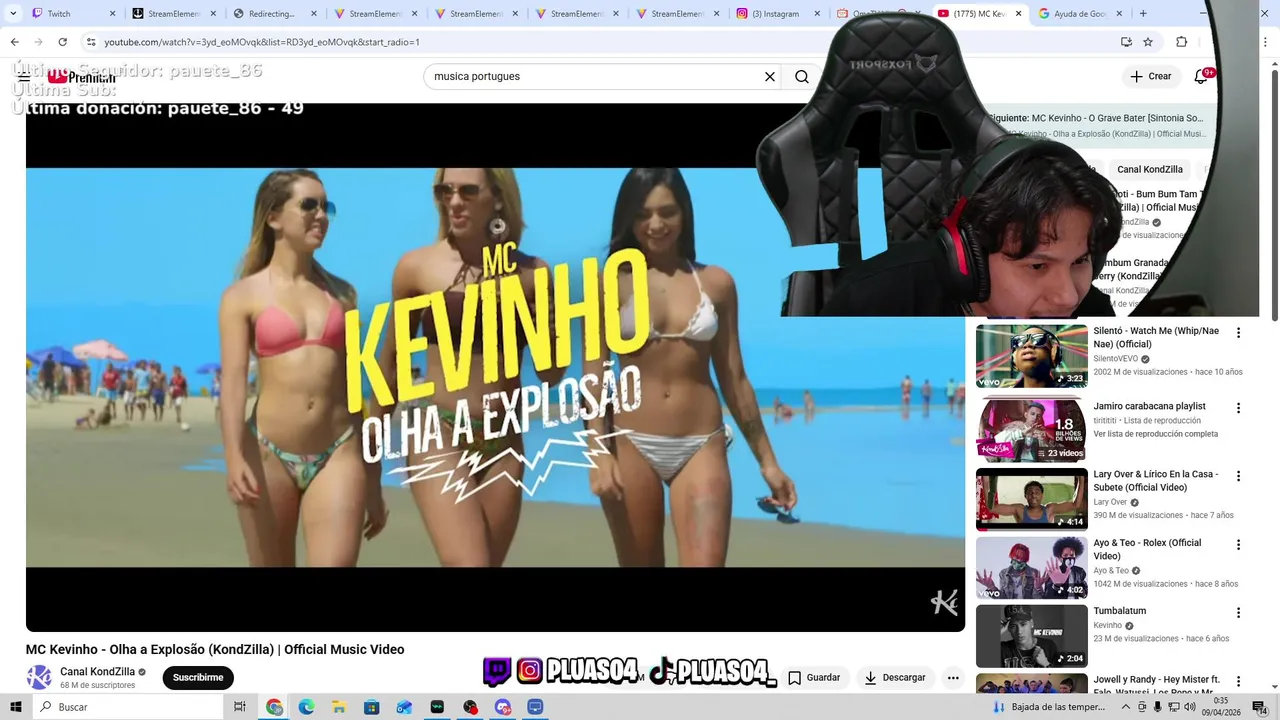Reload the page with the refresh icon
This screenshot has width=1280, height=720.
click(62, 42)
